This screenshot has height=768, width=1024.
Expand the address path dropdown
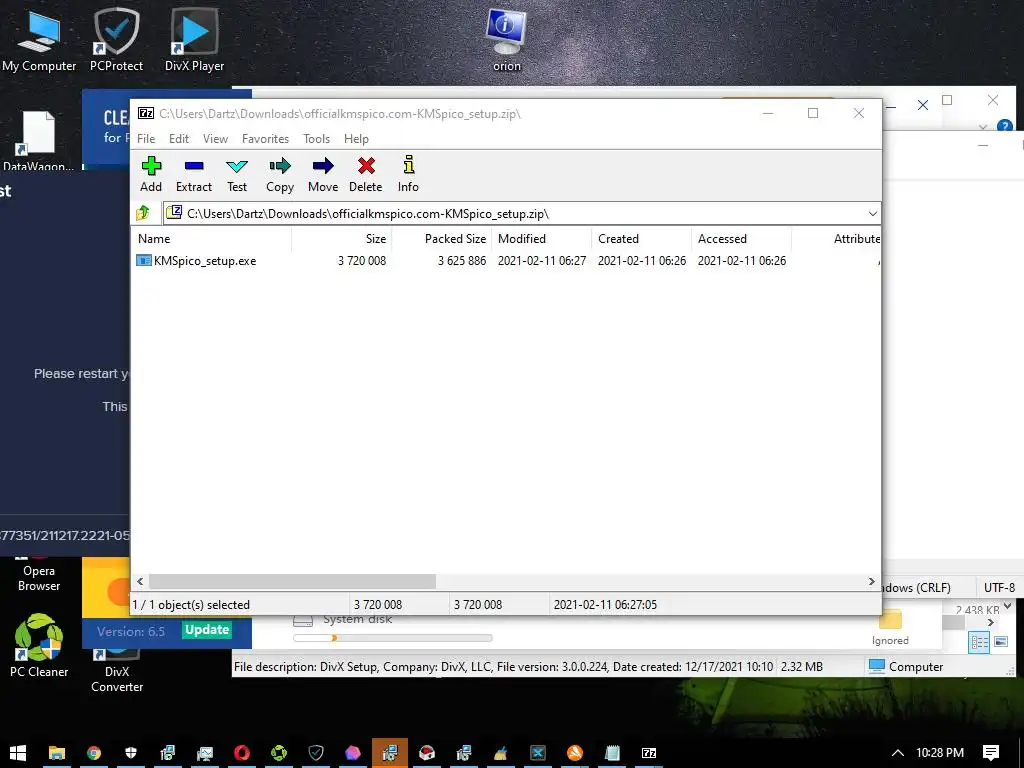[872, 214]
